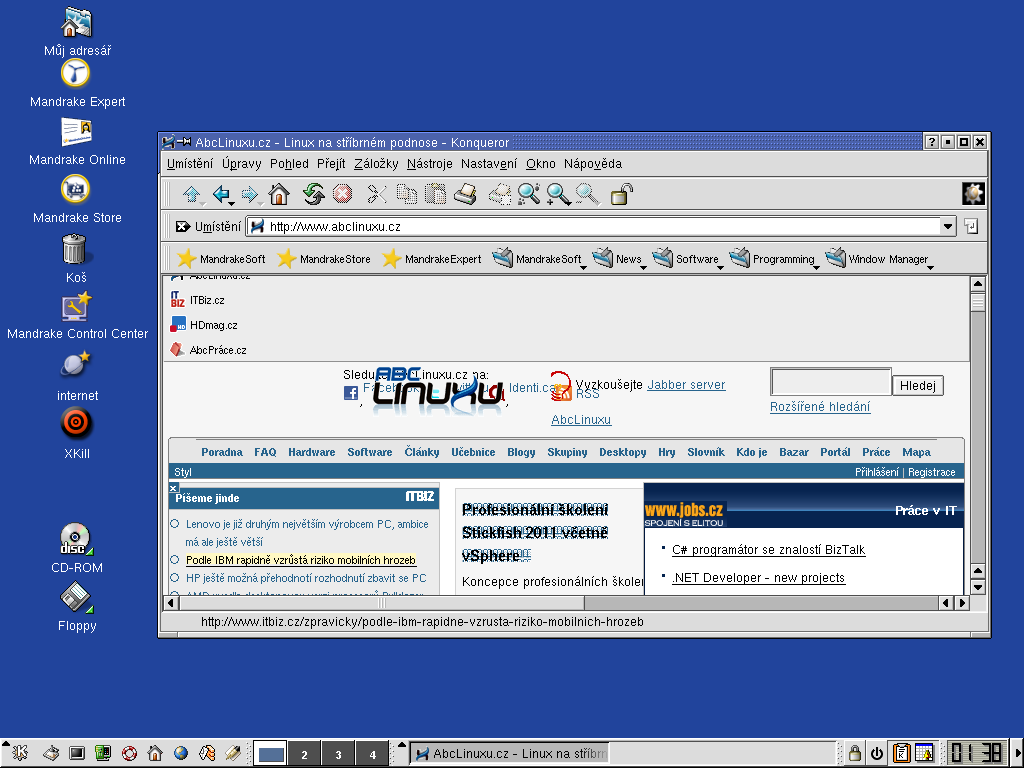Open the Umístění menu
Image resolution: width=1024 pixels, height=768 pixels.
(x=189, y=164)
